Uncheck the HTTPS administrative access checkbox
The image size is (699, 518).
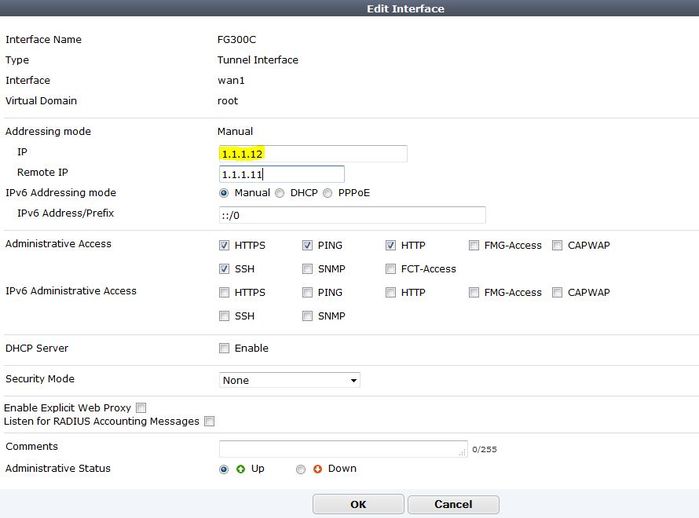pyautogui.click(x=225, y=244)
